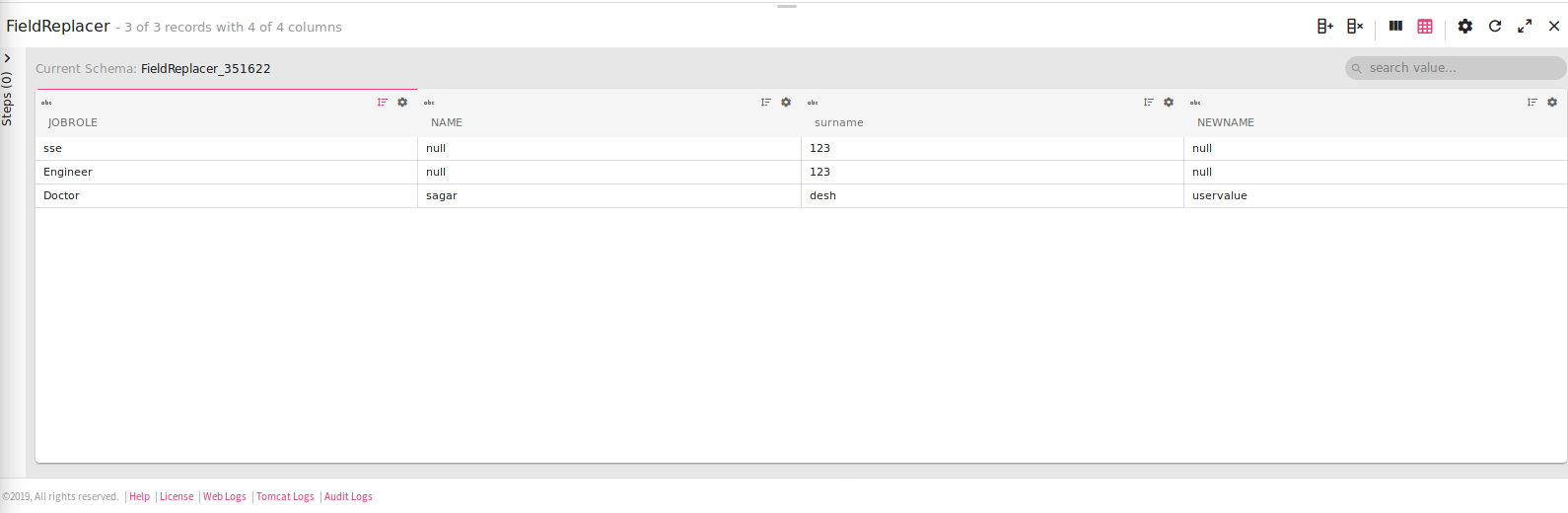Open JOBROLE column settings gear
This screenshot has height=513, width=1568.
(x=402, y=103)
